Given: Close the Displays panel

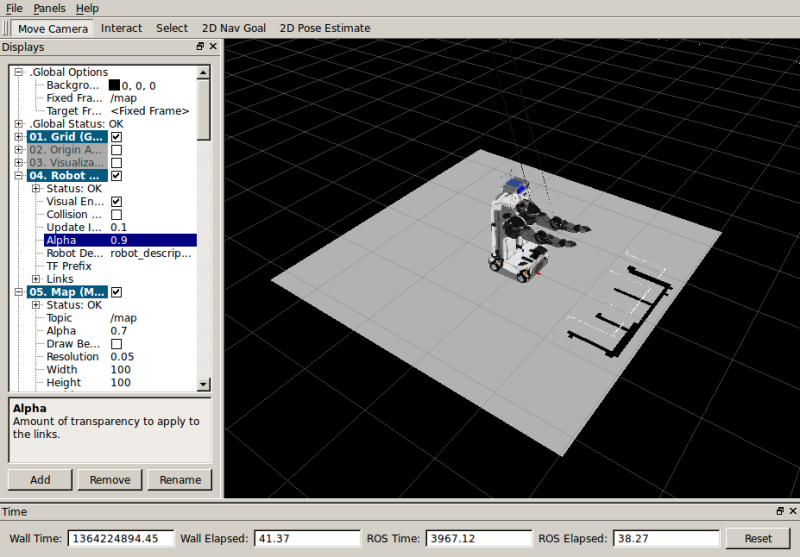Looking at the screenshot, I should [x=213, y=47].
